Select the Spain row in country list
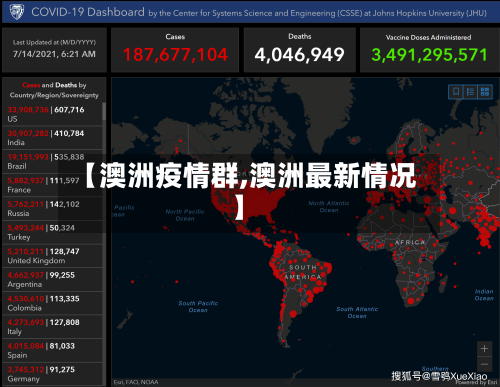 coord(53,351)
